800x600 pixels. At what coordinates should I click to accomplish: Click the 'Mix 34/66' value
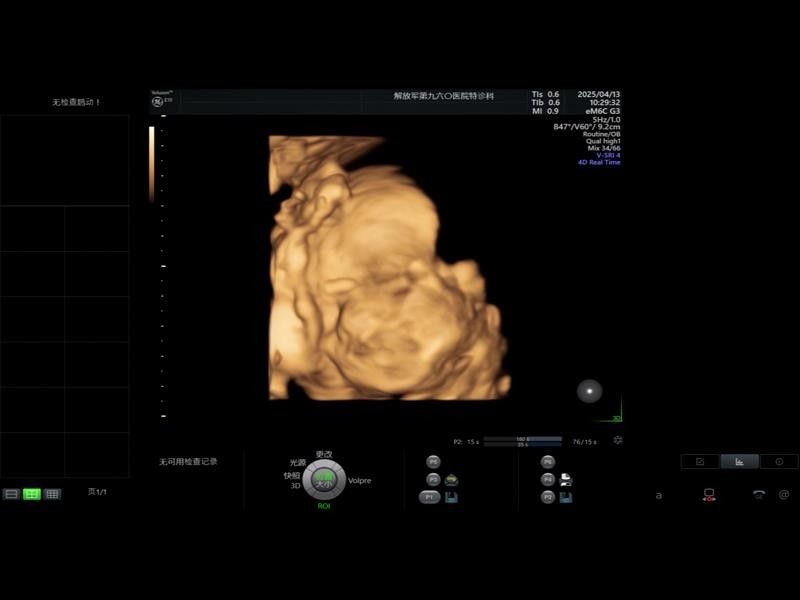pyautogui.click(x=604, y=148)
